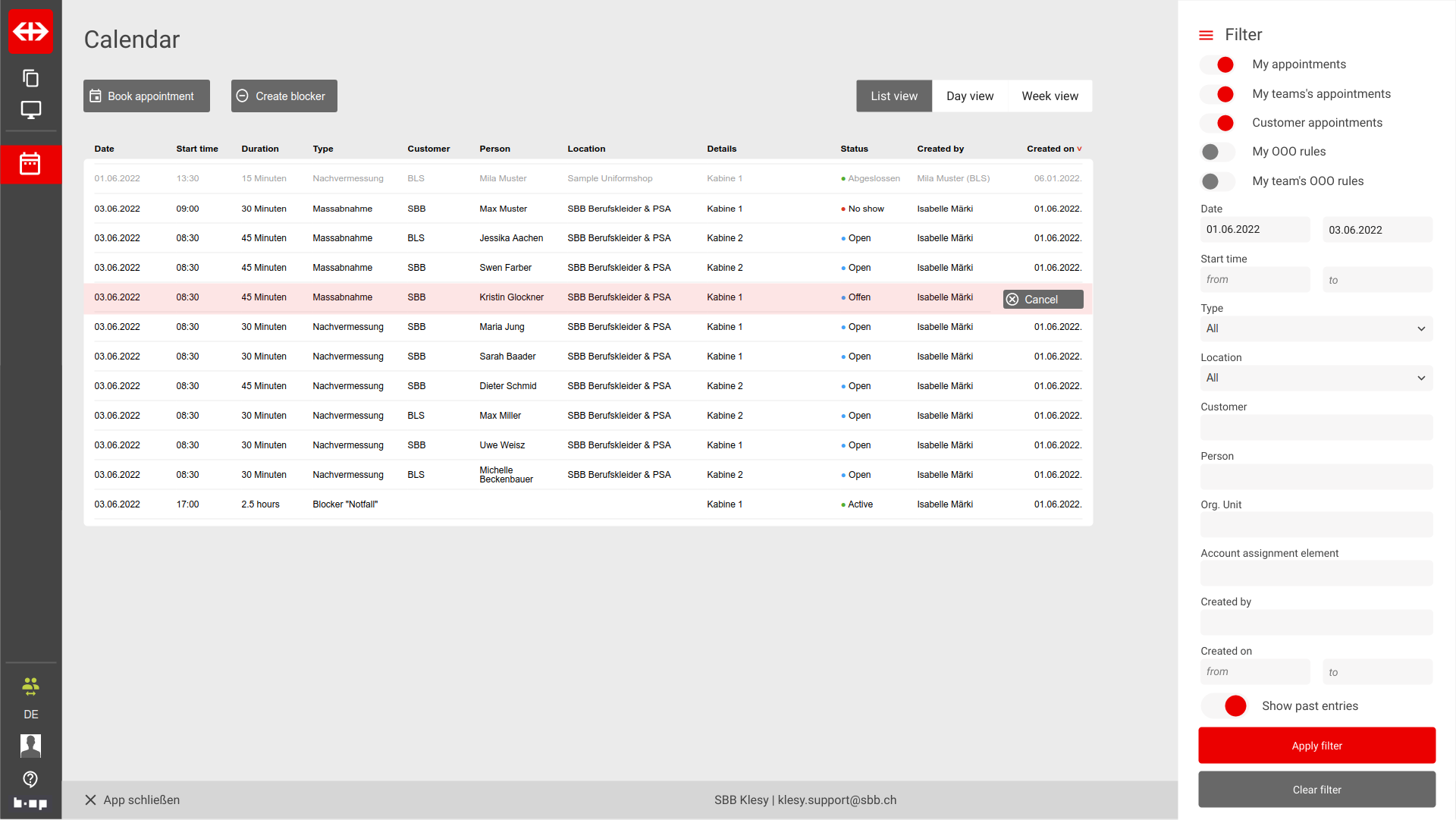
Task: Click the team people icon in sidebar
Action: click(30, 686)
